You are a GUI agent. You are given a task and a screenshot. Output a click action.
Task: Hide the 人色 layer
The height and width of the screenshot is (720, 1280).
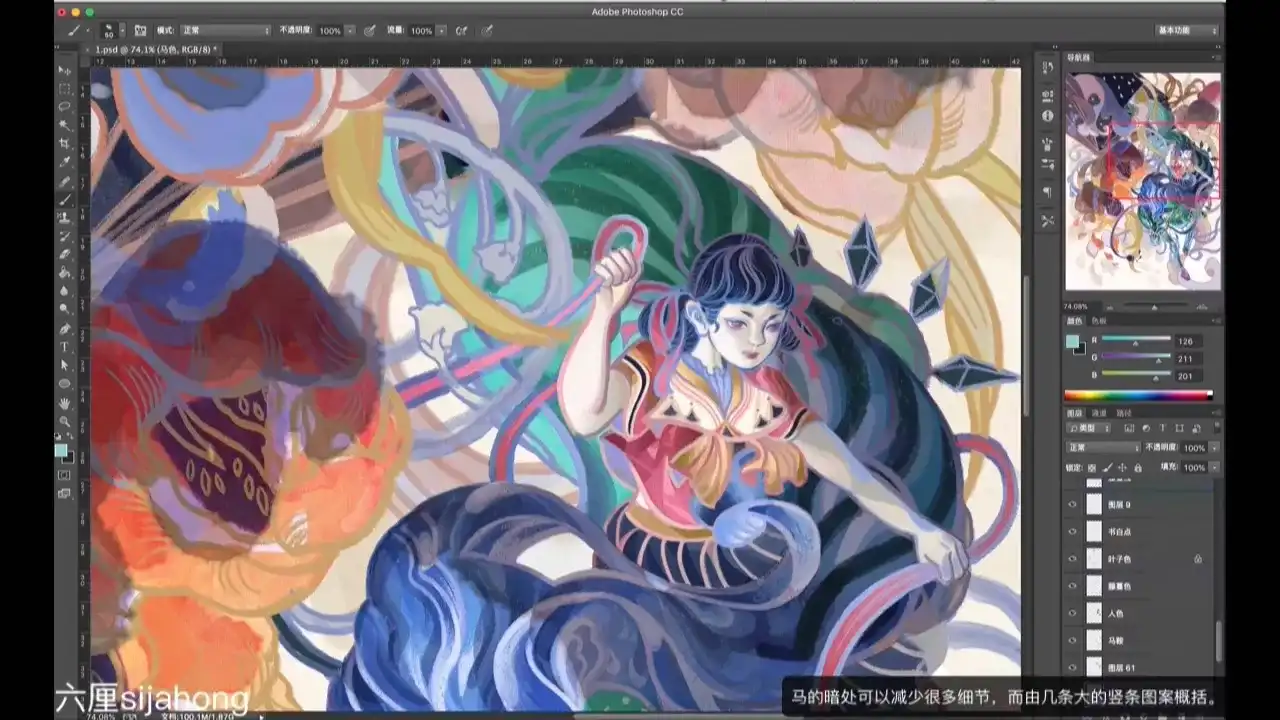pyautogui.click(x=1072, y=613)
